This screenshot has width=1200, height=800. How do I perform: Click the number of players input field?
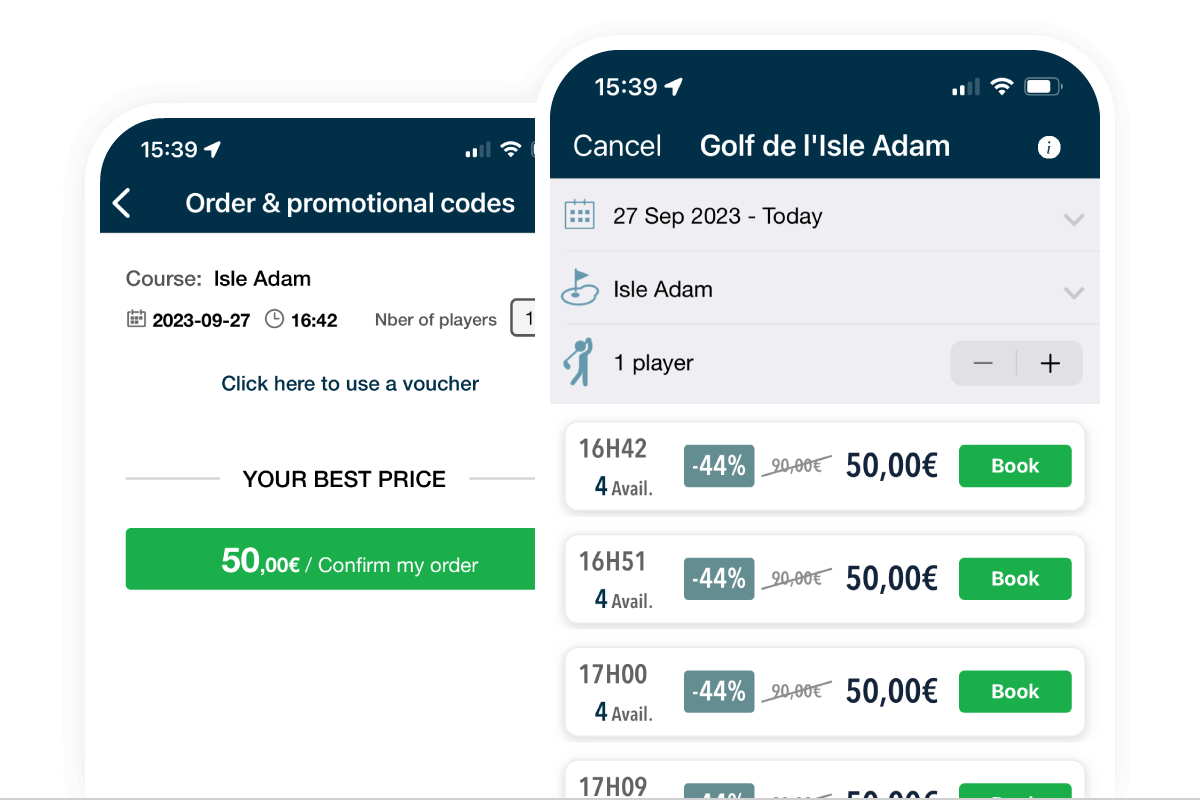click(x=527, y=318)
